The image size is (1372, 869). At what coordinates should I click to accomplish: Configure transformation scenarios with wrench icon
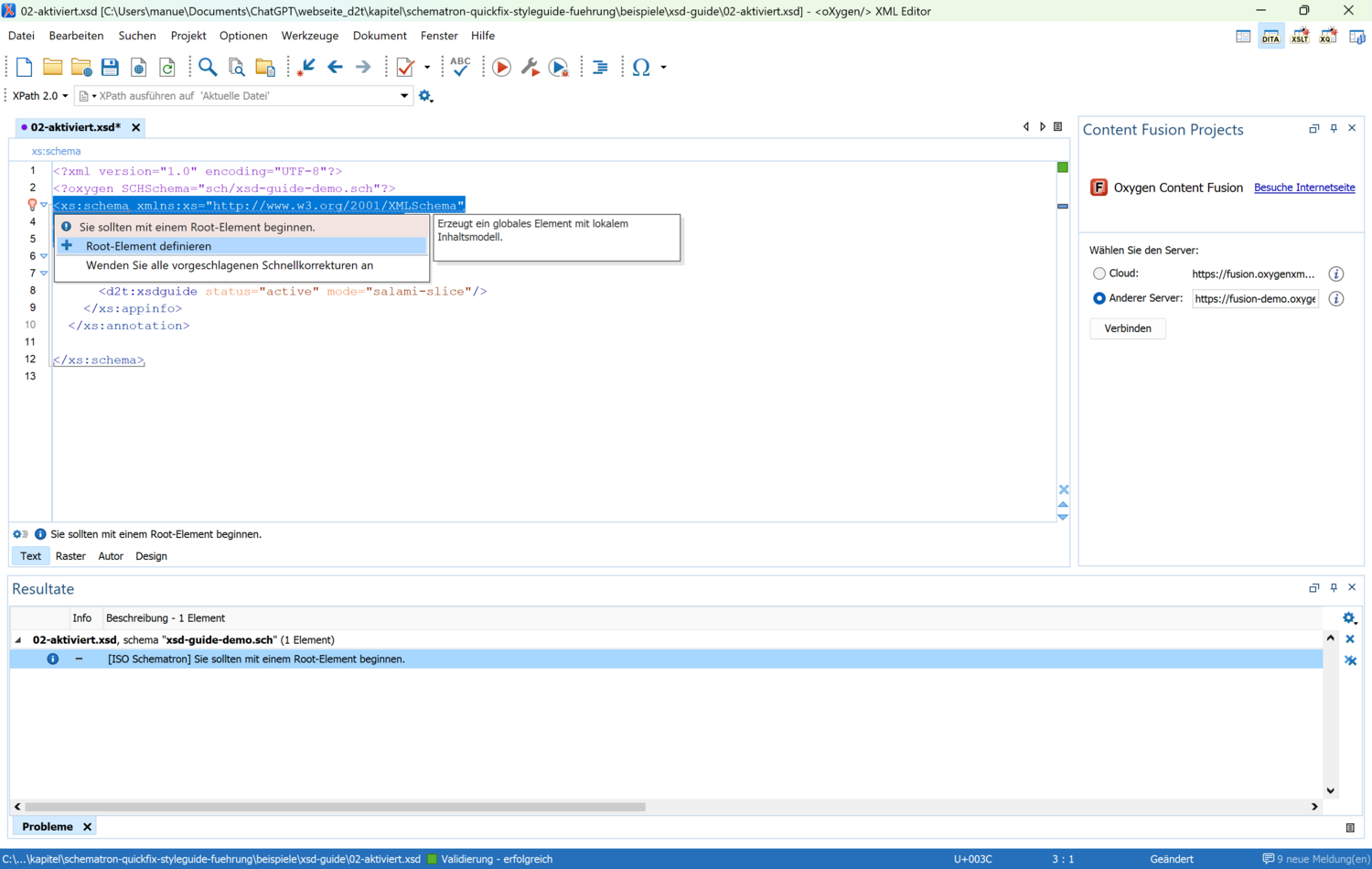pos(530,67)
